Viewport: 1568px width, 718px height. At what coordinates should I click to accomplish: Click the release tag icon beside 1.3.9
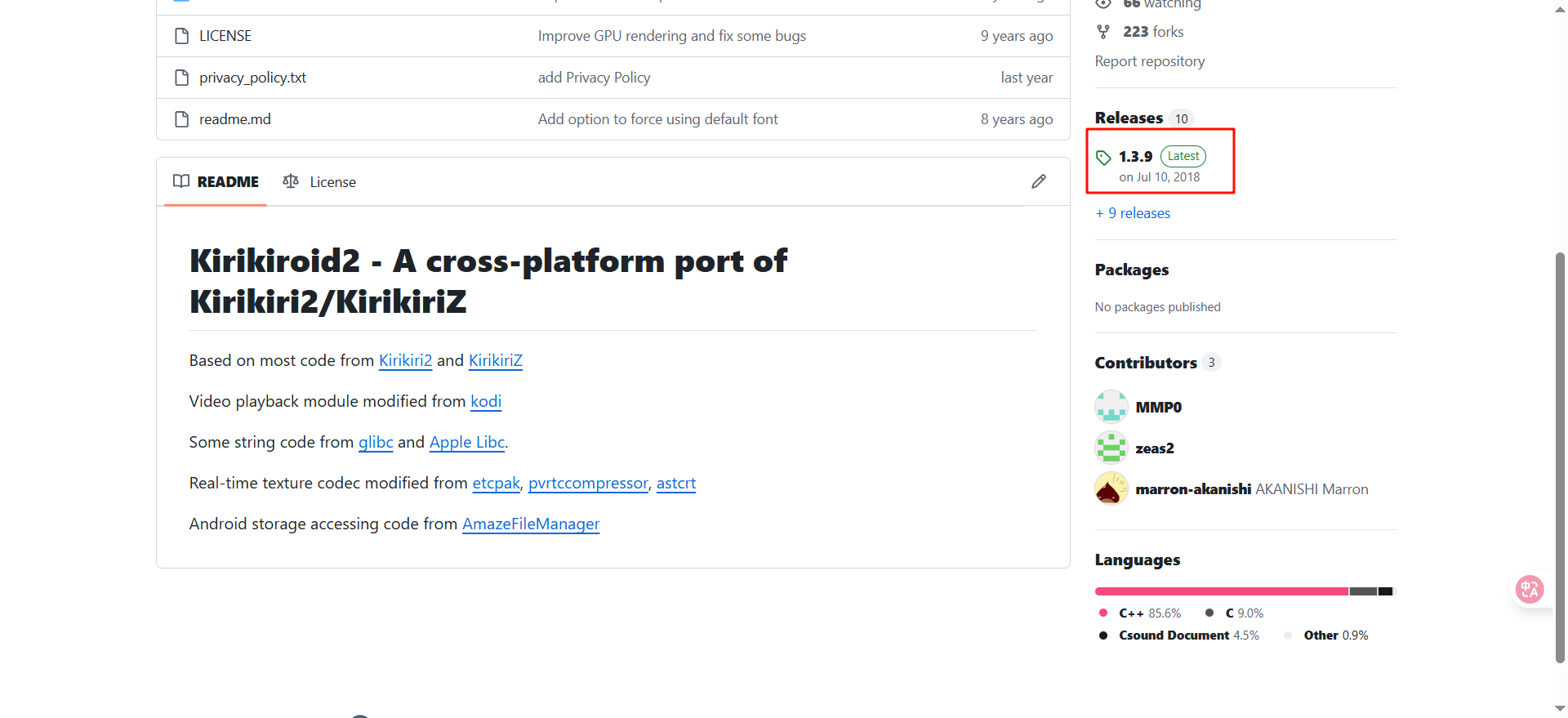tap(1103, 158)
